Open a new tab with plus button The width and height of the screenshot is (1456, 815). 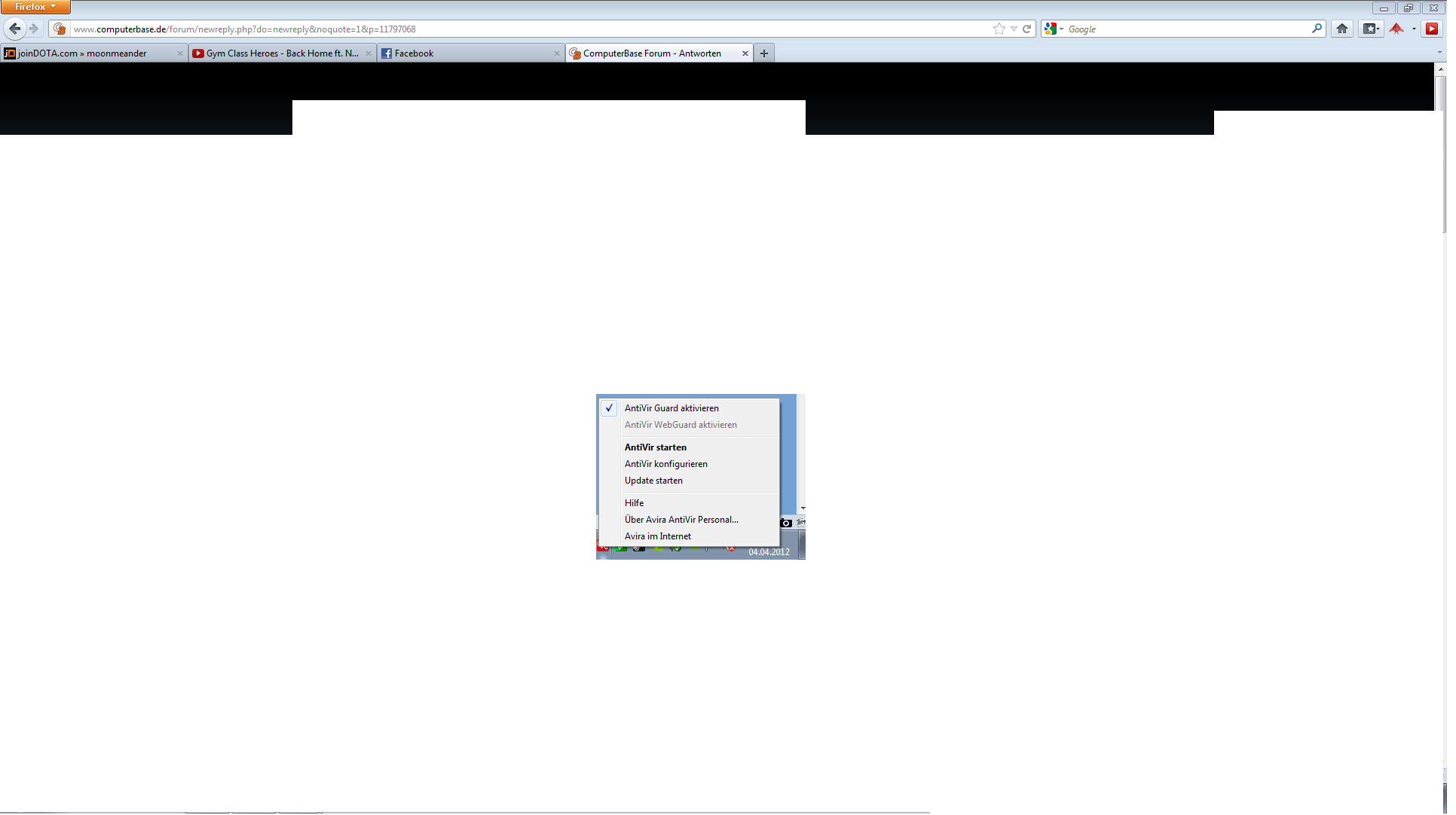click(764, 53)
